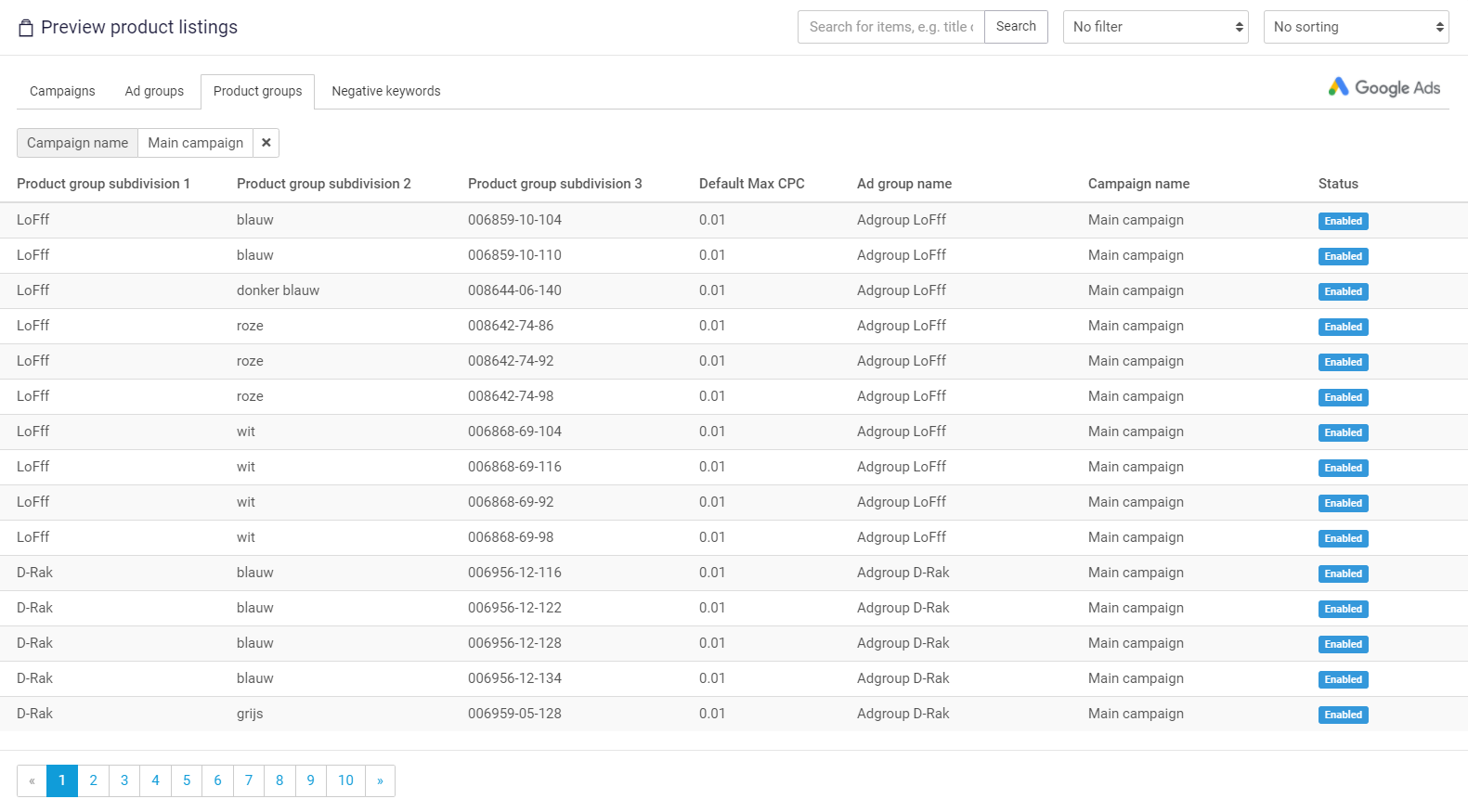Click Enabled status badge for 006859-10-104
The image size is (1468, 812).
pos(1343,221)
